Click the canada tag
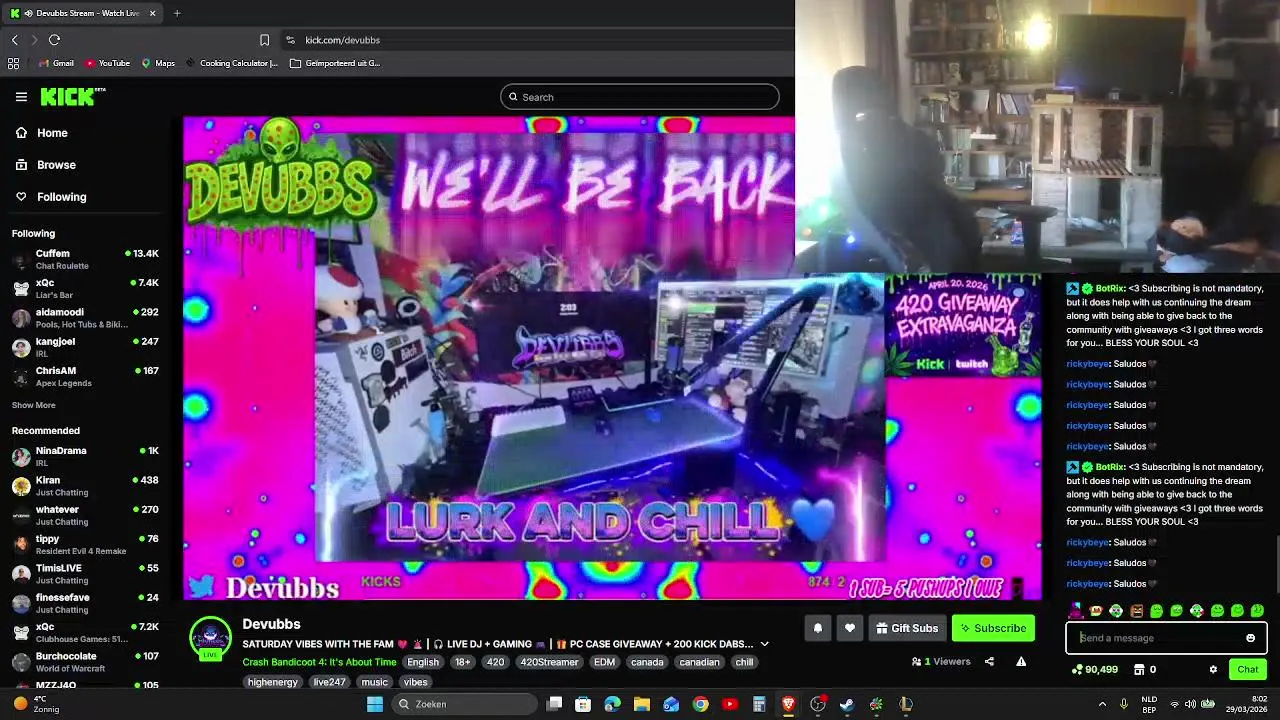 point(647,662)
